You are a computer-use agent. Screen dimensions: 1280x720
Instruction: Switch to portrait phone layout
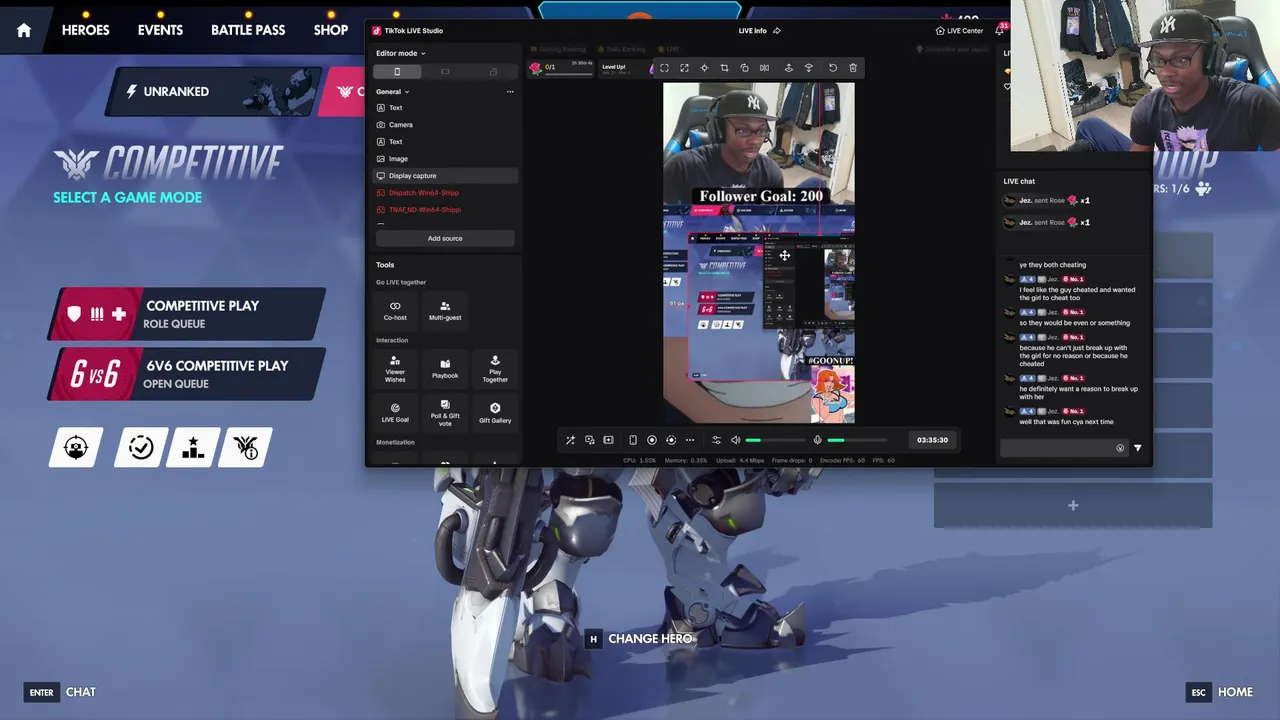pyautogui.click(x=397, y=72)
